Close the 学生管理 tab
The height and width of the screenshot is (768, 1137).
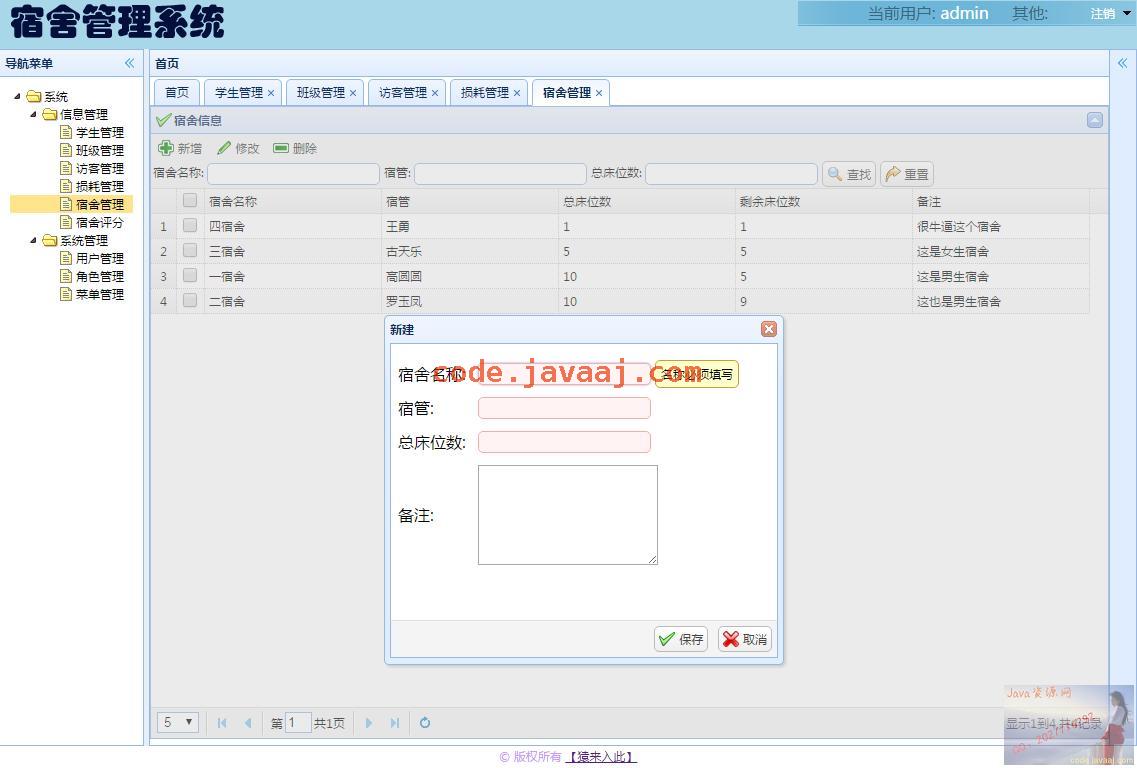click(271, 93)
